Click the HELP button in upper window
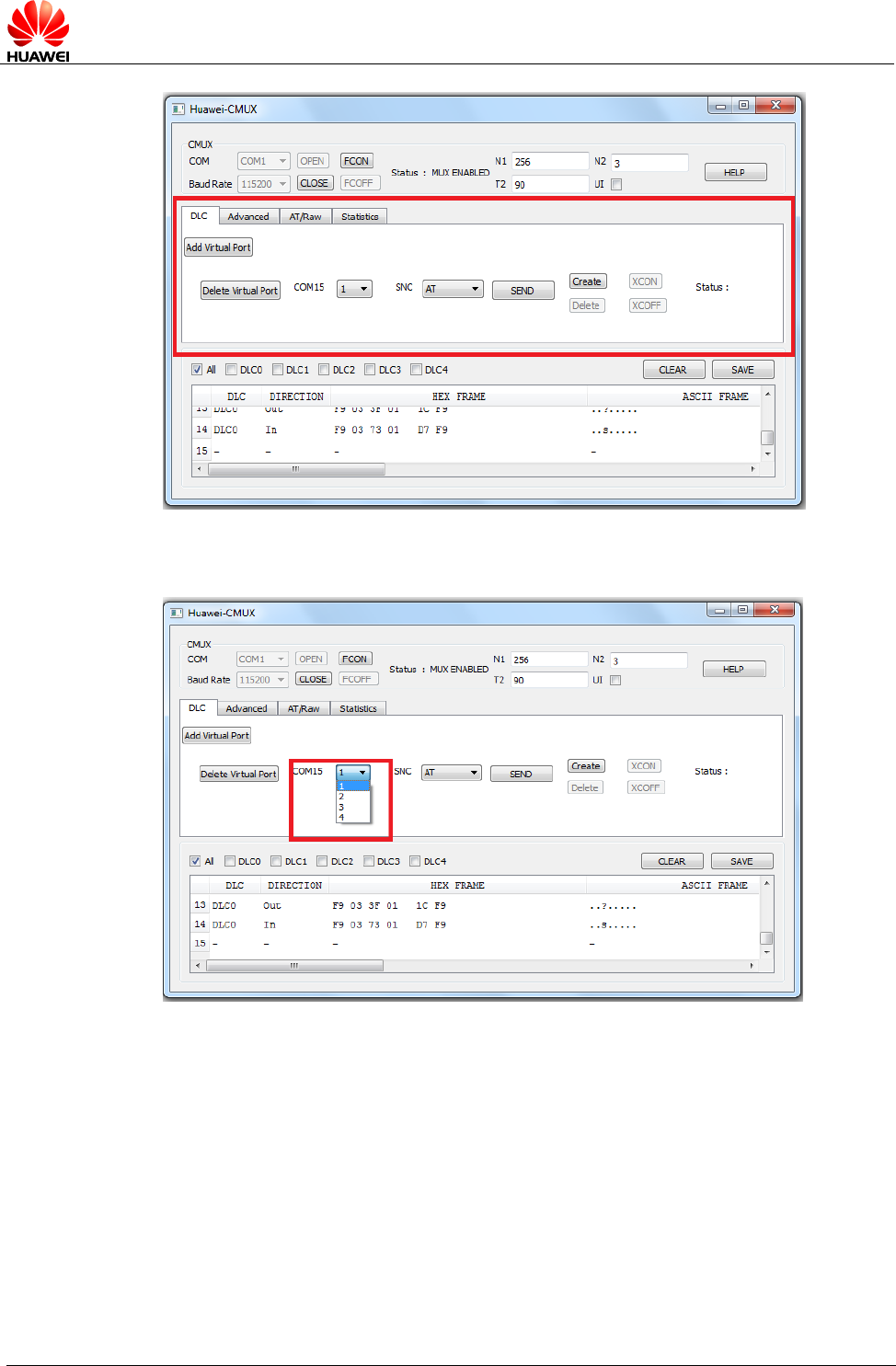This screenshot has height=1366, width=896. click(x=735, y=172)
